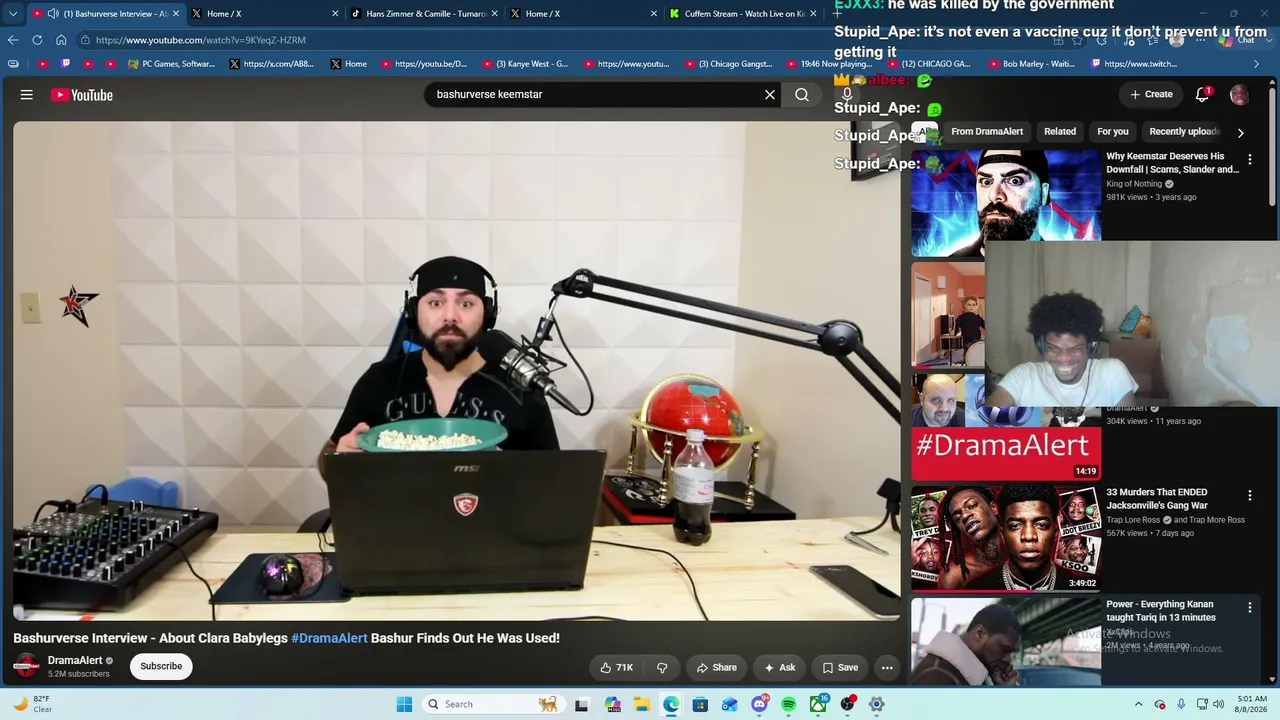
Task: Open the 33 Murders Jacksonville thumbnail
Action: [1006, 539]
